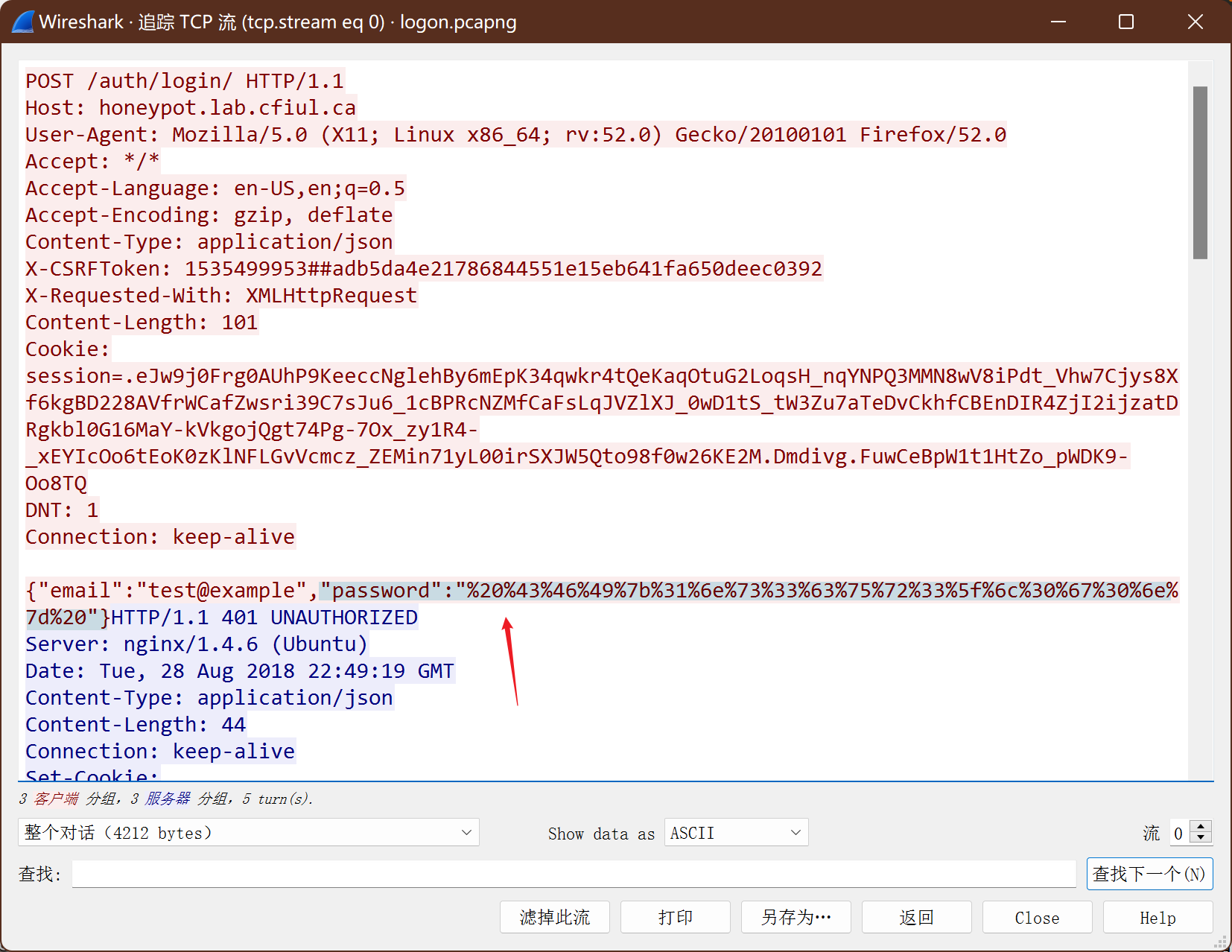Viewport: 1232px width, 952px height.
Task: Click the vertical scrollbar thumb in stream view
Action: point(1200,173)
